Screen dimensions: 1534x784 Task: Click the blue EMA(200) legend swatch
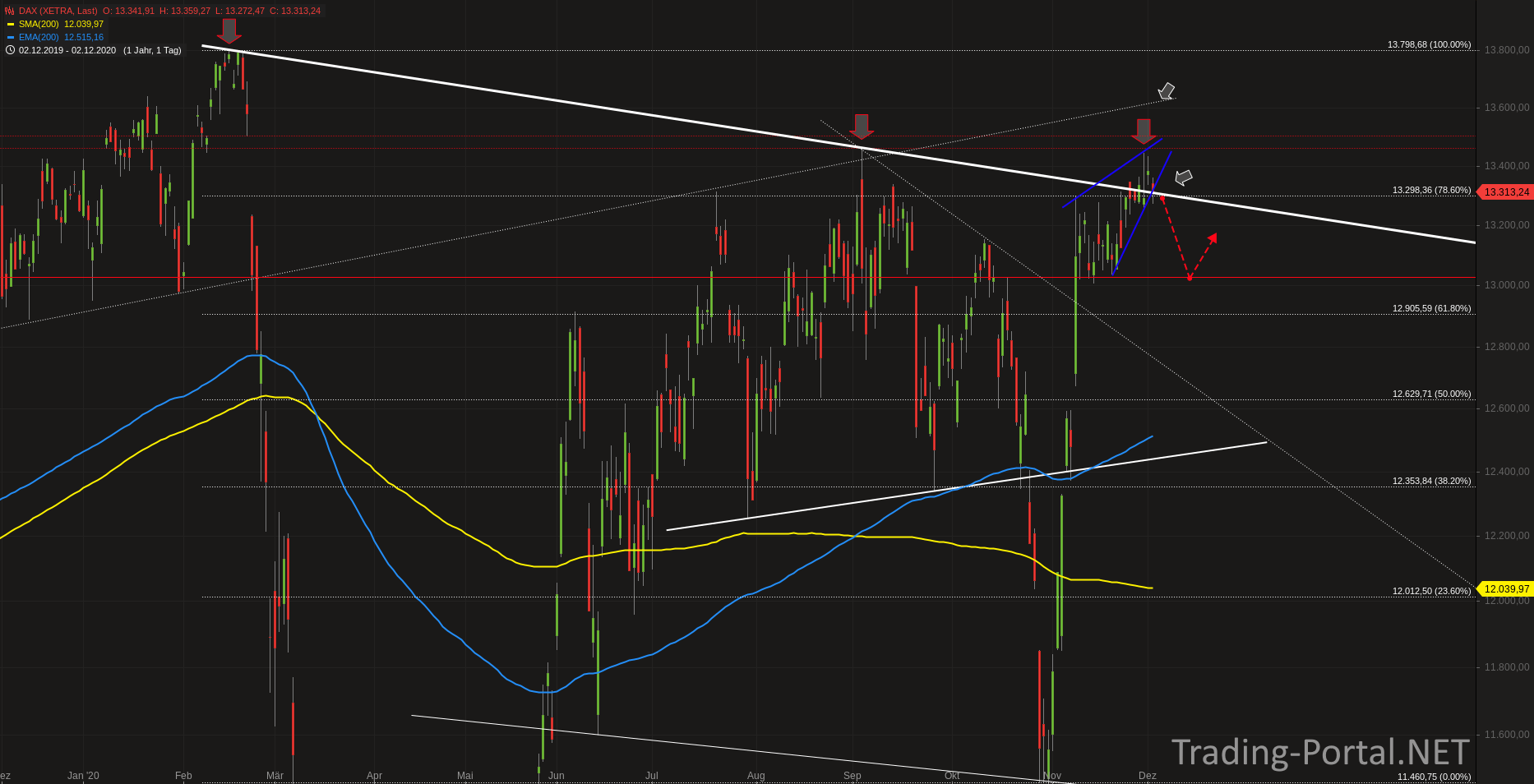click(x=11, y=38)
